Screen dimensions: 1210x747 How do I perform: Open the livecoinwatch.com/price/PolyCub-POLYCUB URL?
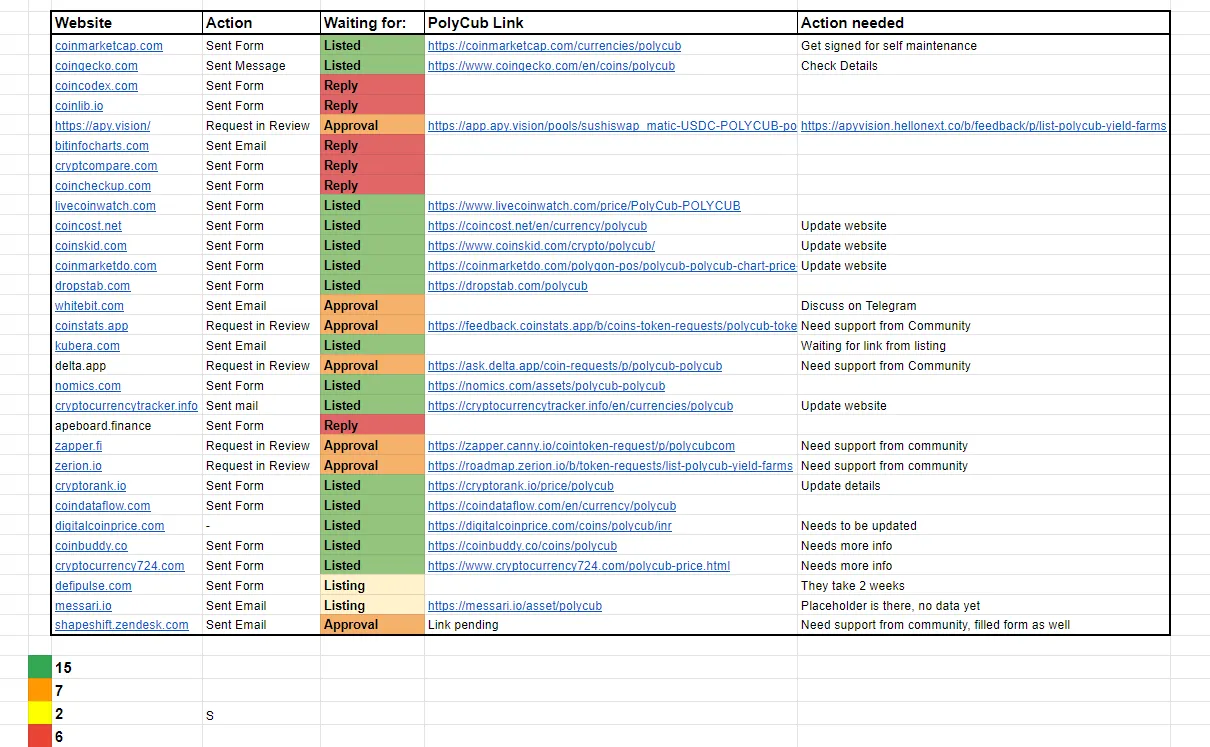pyautogui.click(x=584, y=206)
